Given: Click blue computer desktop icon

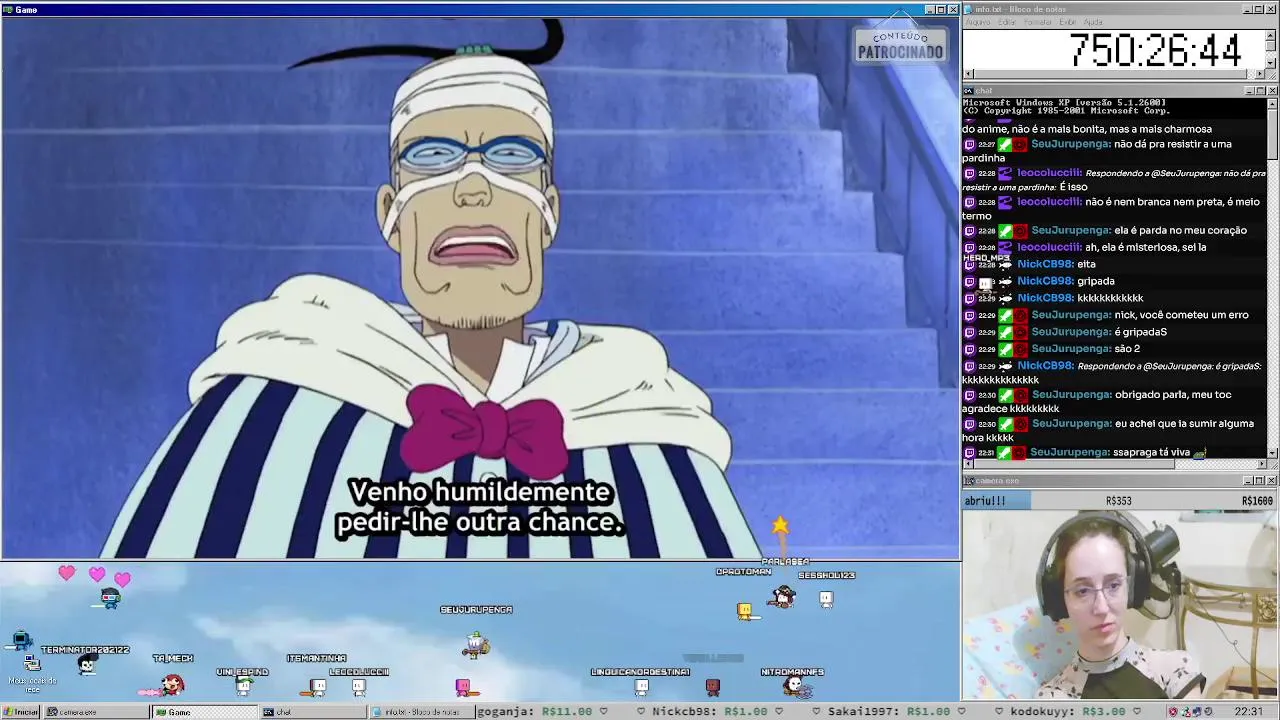Looking at the screenshot, I should click(21, 641).
